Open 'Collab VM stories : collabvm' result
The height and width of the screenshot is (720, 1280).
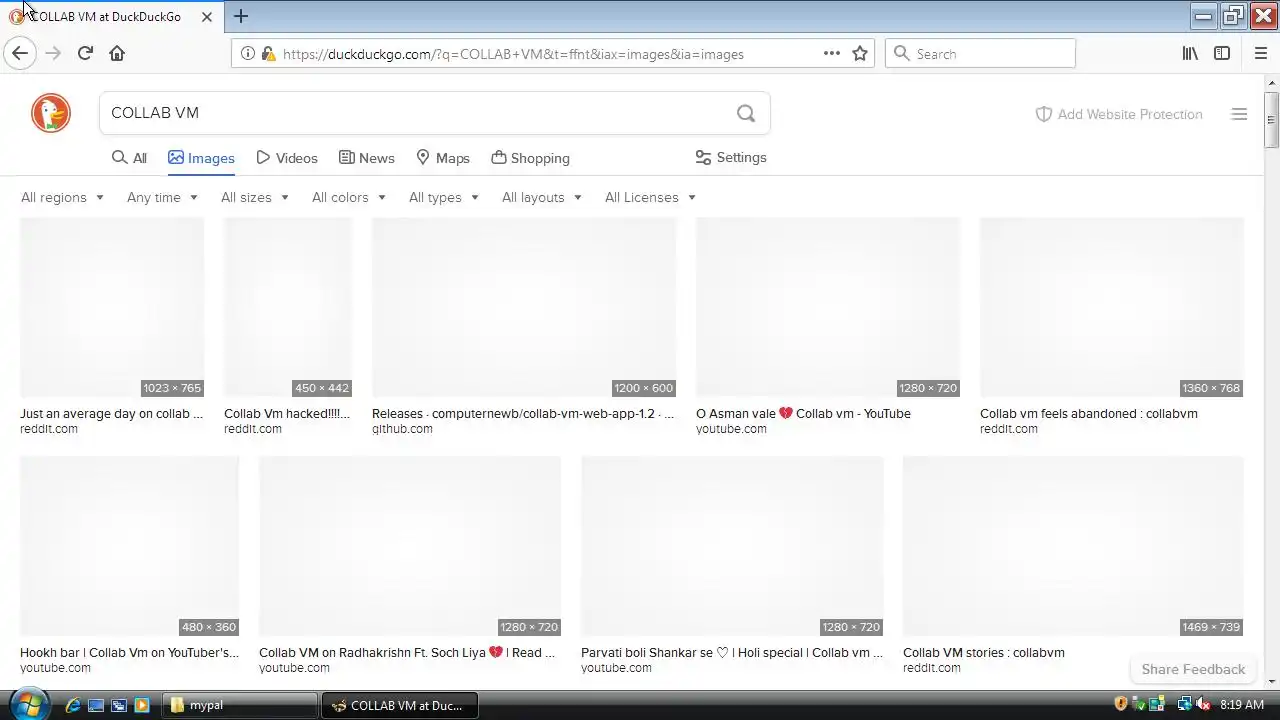[984, 653]
